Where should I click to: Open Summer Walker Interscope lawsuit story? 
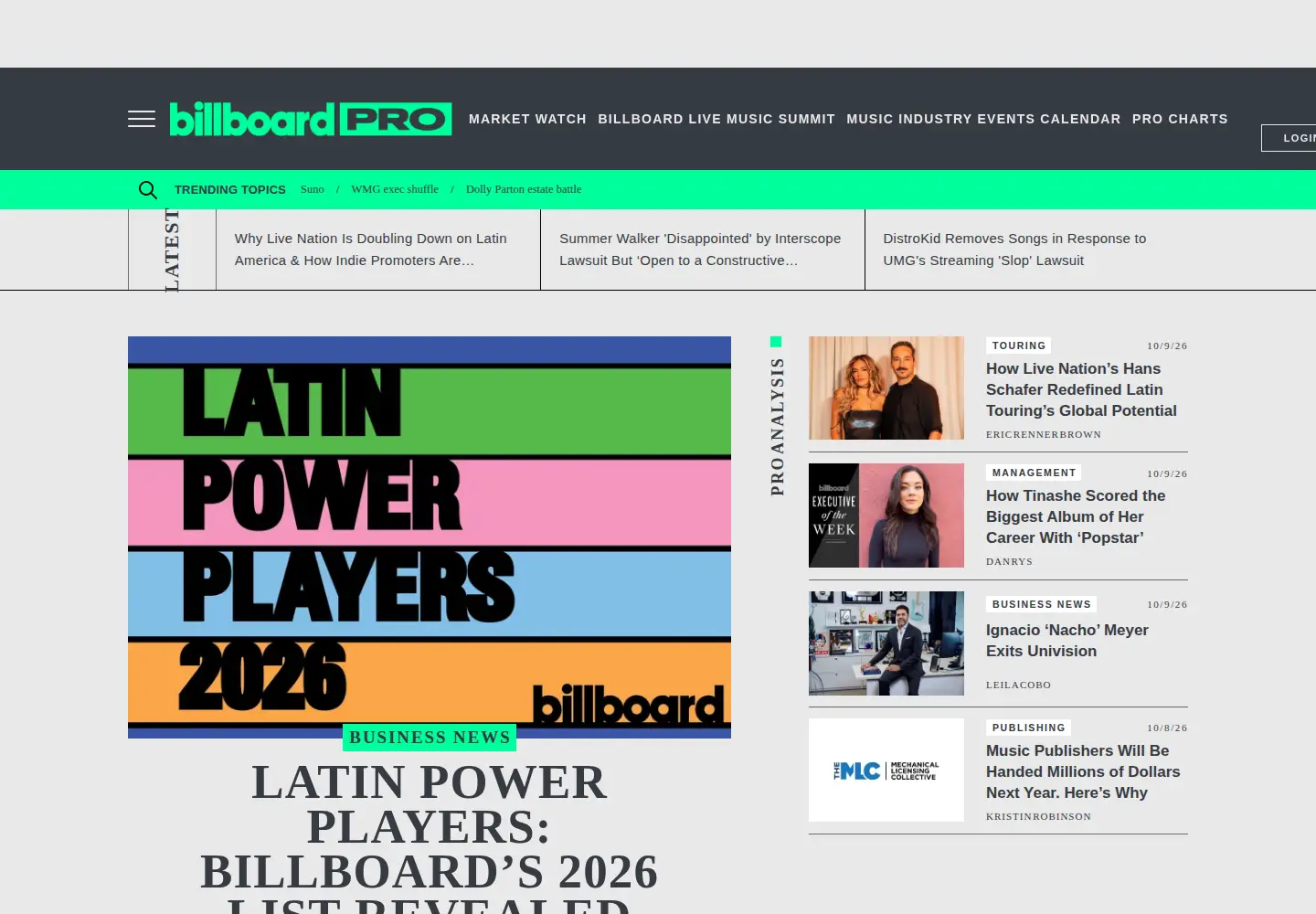[x=700, y=250]
